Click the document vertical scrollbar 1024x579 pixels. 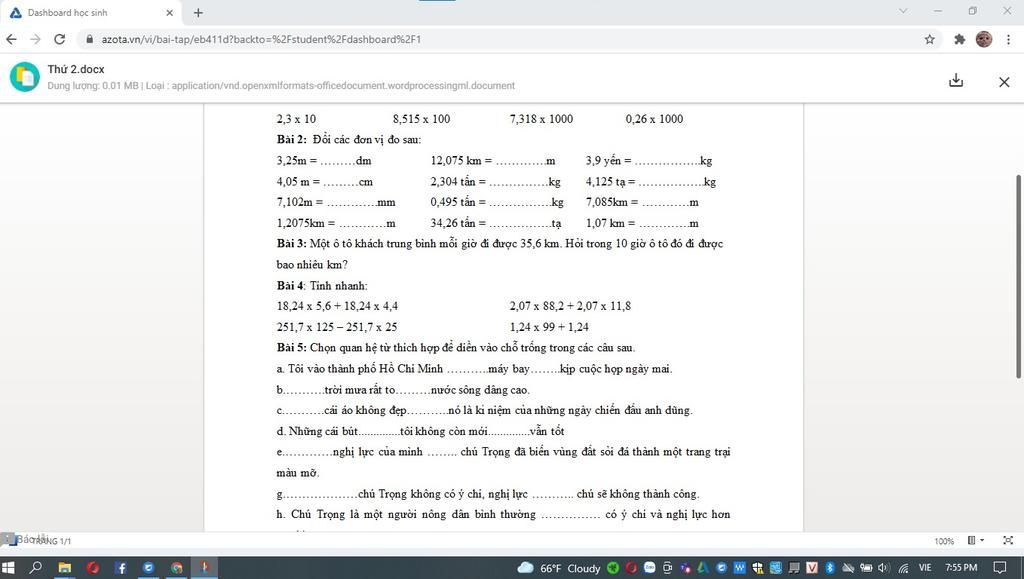1018,276
